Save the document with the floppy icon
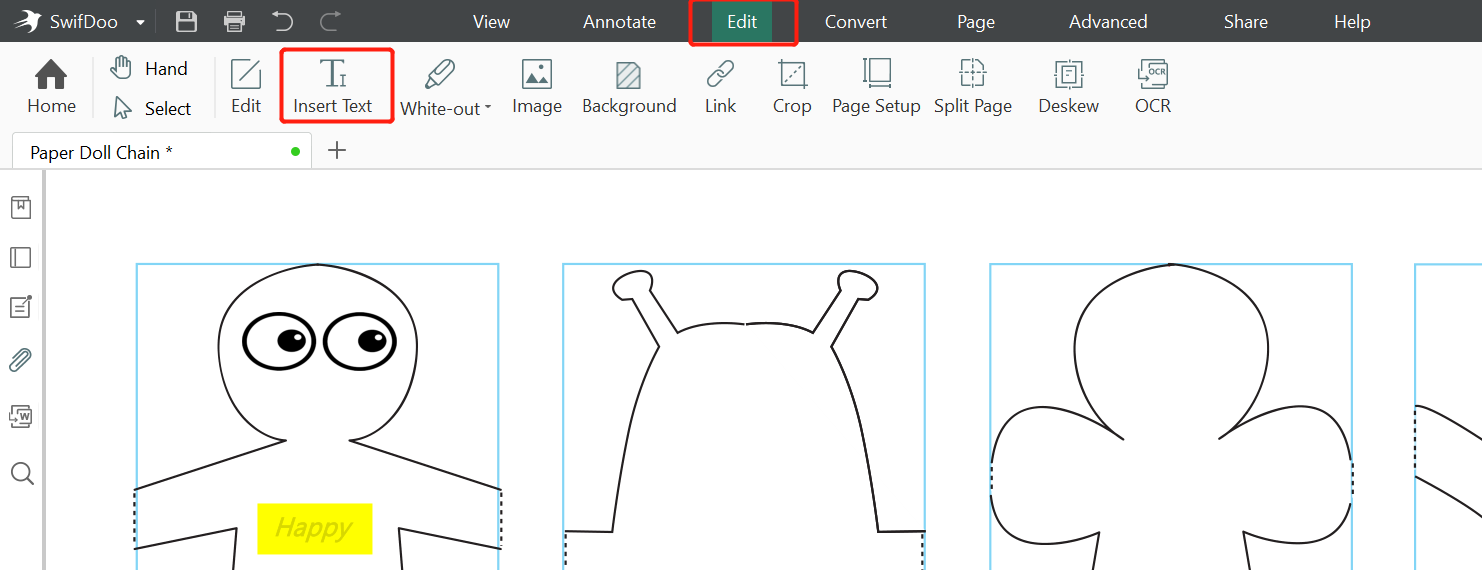The height and width of the screenshot is (570, 1482). pos(186,21)
